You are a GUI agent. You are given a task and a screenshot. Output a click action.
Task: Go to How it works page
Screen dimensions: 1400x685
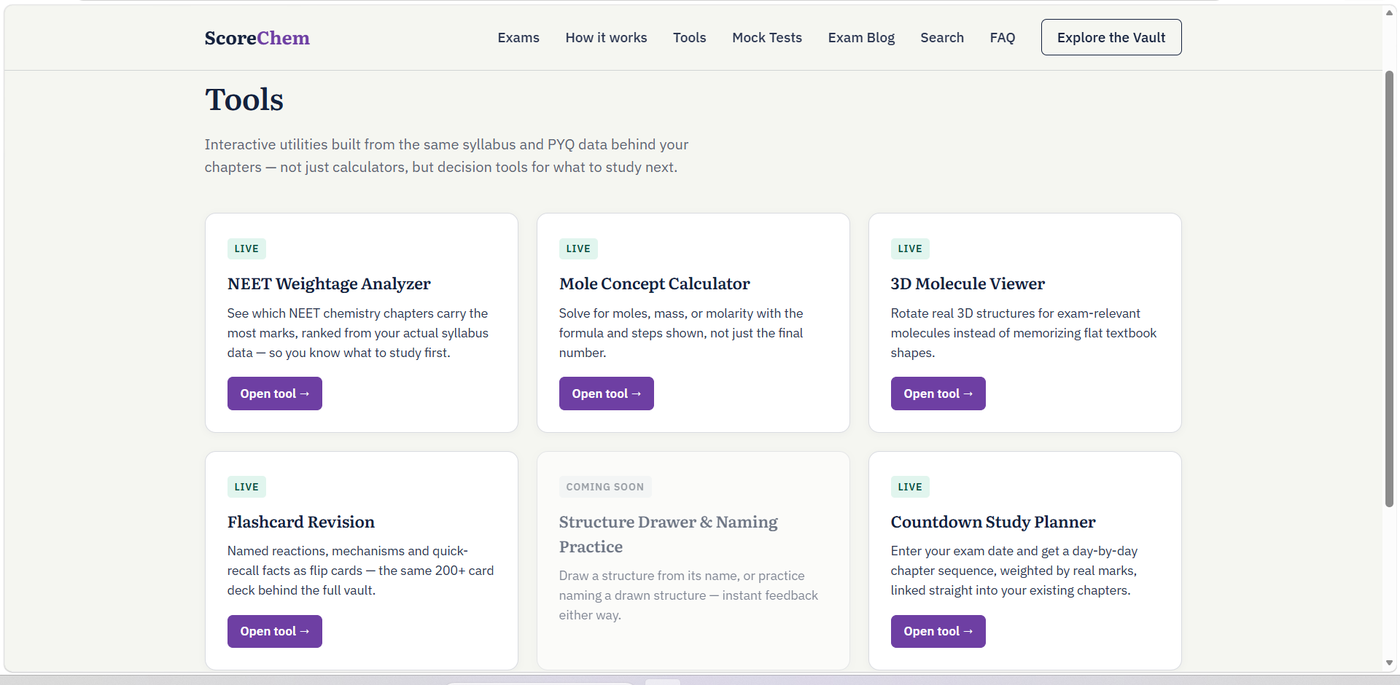[x=606, y=38]
